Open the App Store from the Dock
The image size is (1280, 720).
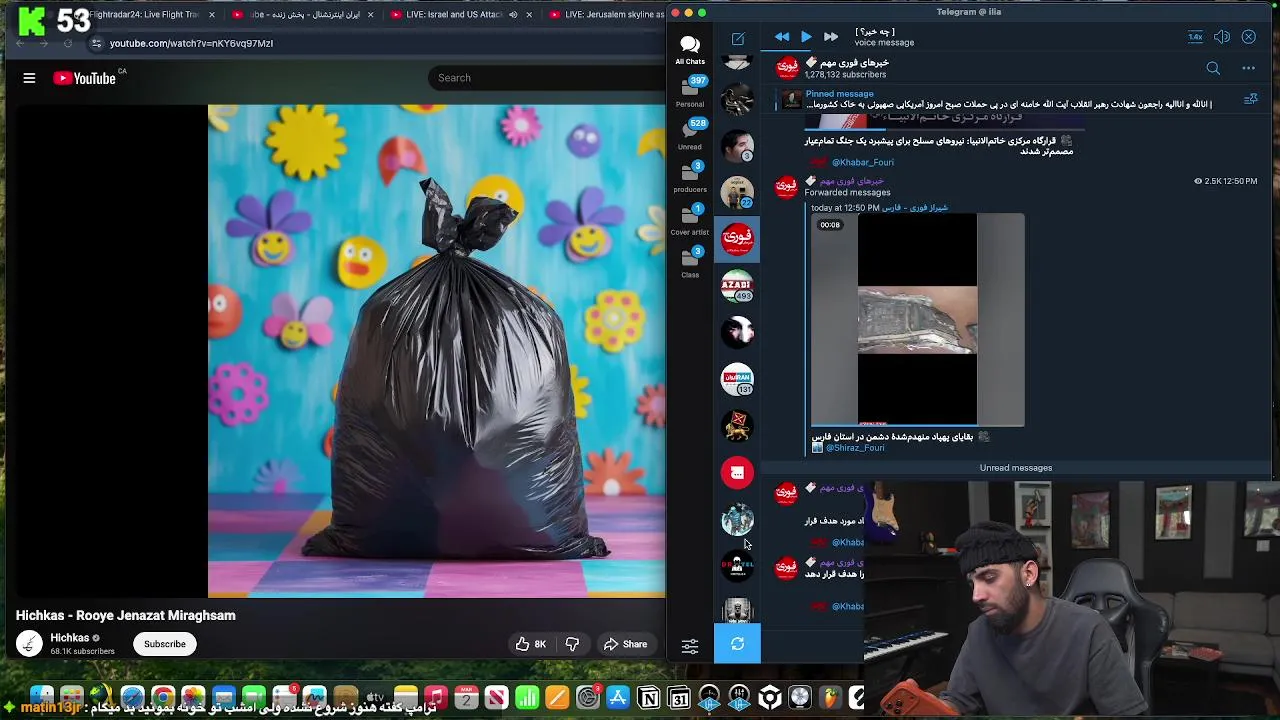618,697
